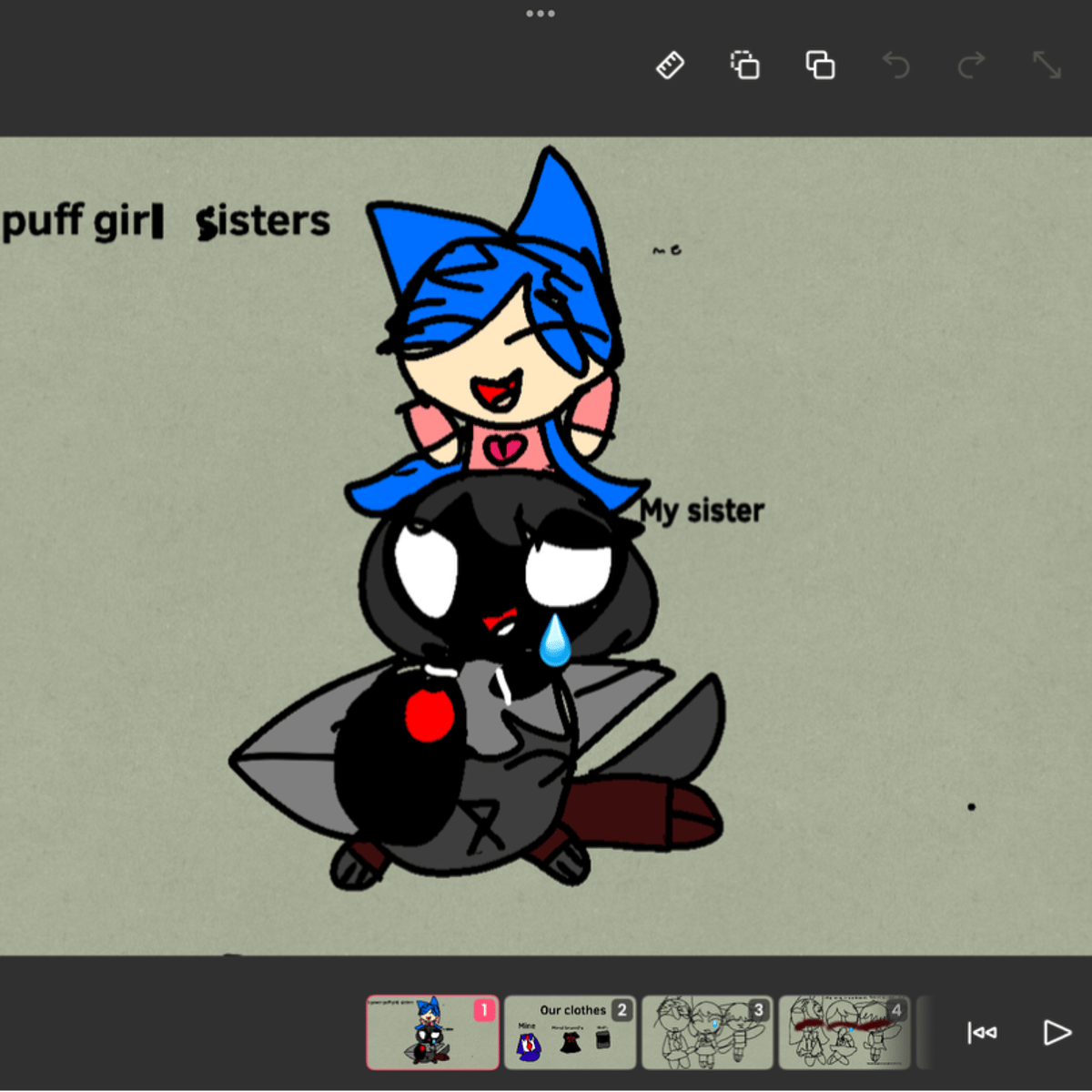Click the red circle on gray character
Image resolution: width=1092 pixels, height=1092 pixels.
coord(429,716)
